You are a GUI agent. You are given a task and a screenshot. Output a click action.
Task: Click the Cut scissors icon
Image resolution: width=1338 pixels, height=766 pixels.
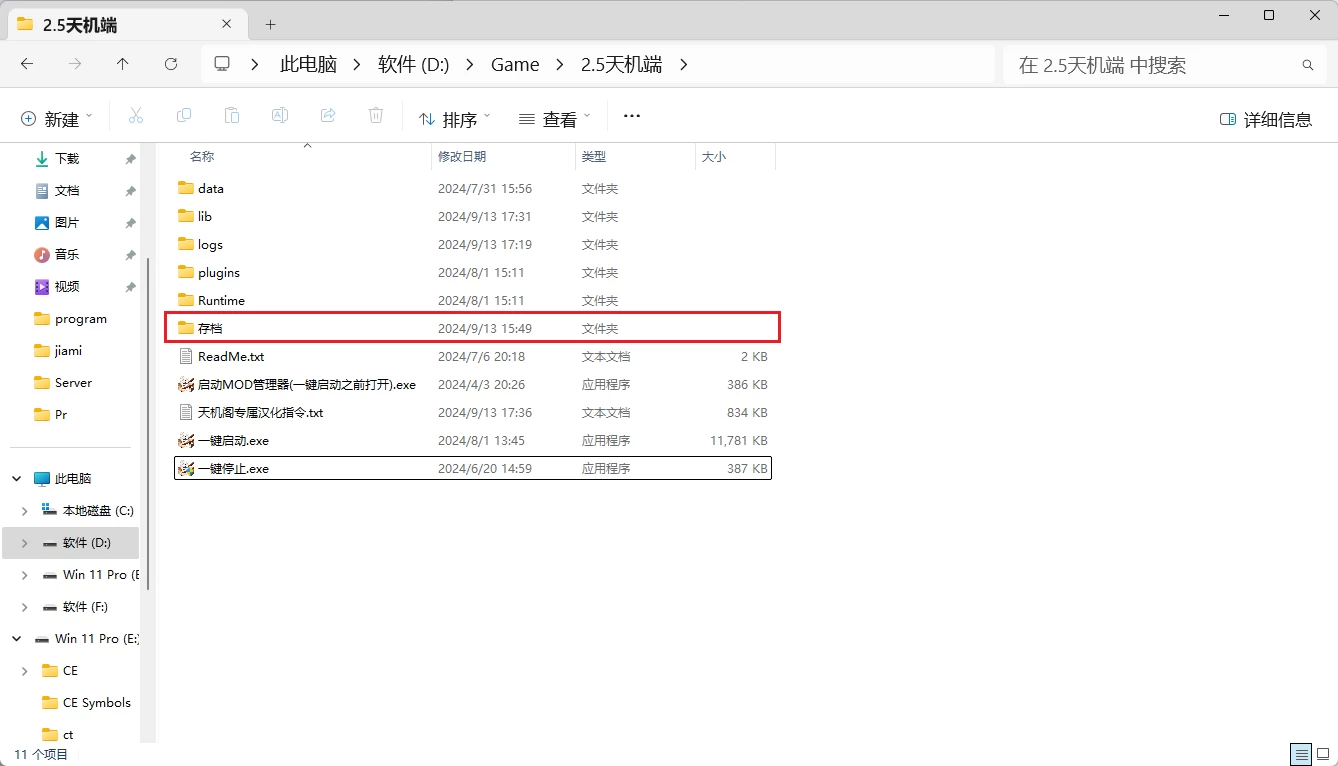click(x=136, y=116)
